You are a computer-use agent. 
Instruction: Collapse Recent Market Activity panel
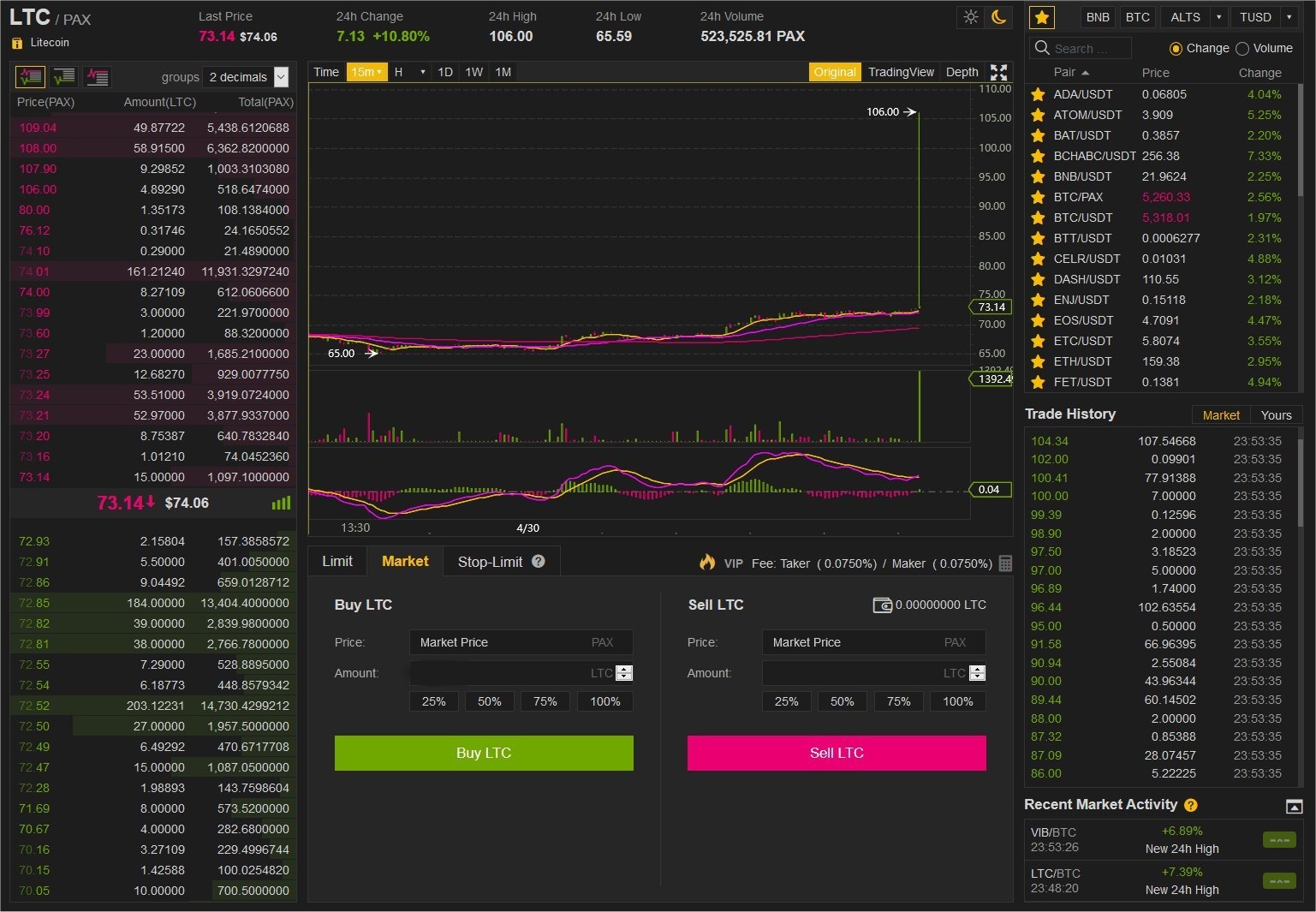pos(1294,806)
